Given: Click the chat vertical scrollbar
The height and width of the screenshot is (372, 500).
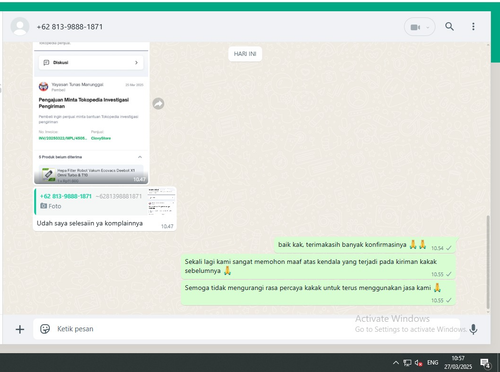Looking at the screenshot, I should [x=488, y=262].
